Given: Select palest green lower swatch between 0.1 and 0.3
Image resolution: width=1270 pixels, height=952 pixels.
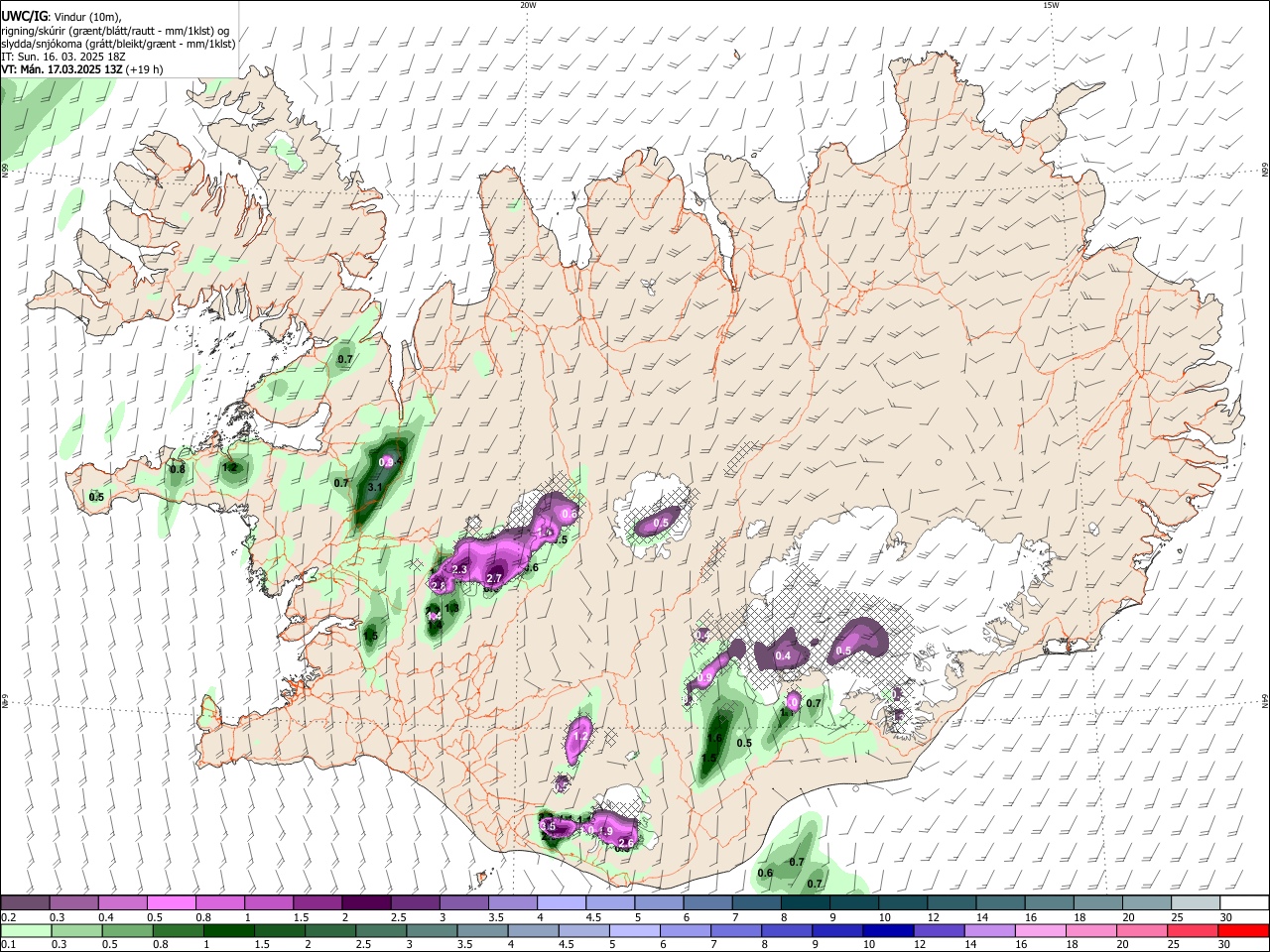Looking at the screenshot, I should point(25,930).
